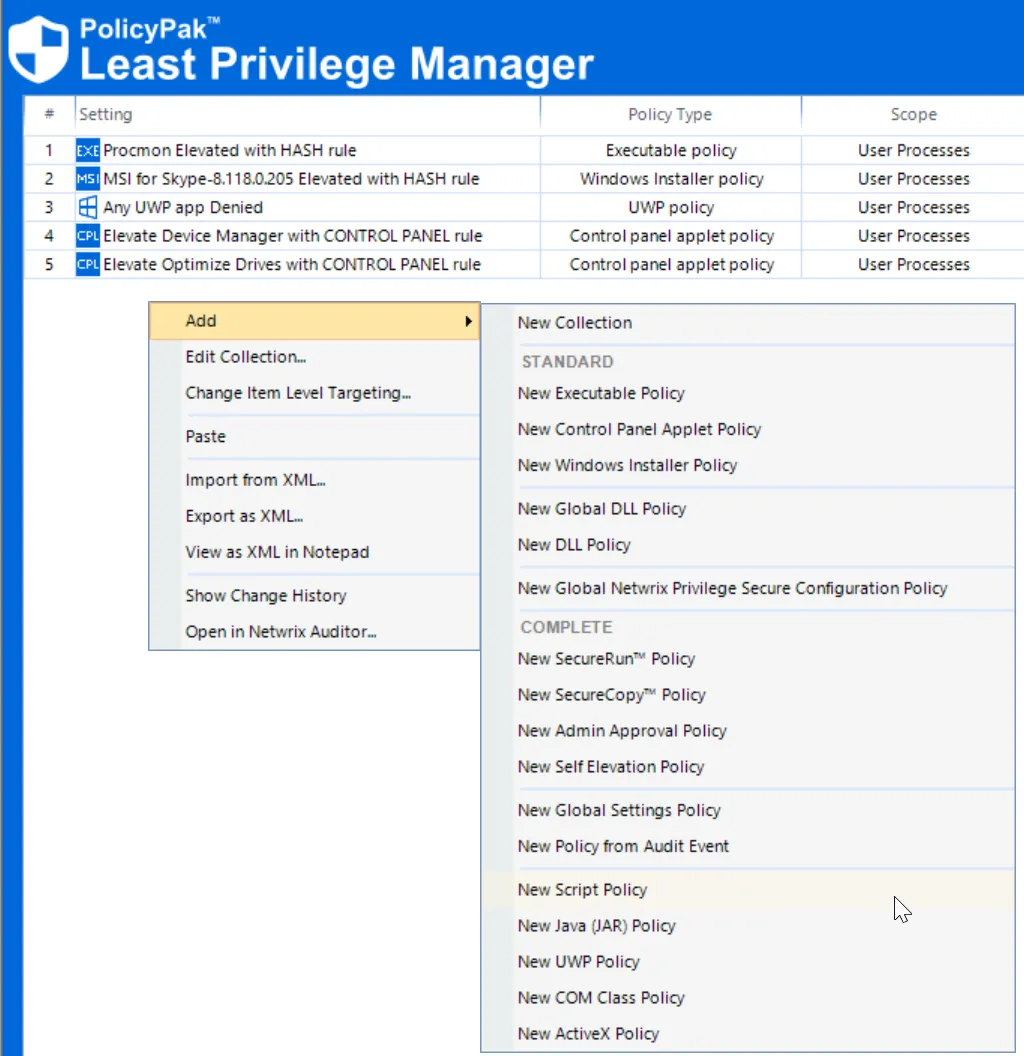The image size is (1024, 1056).
Task: Click the EXE icon on the Procmon row
Action: (87, 150)
